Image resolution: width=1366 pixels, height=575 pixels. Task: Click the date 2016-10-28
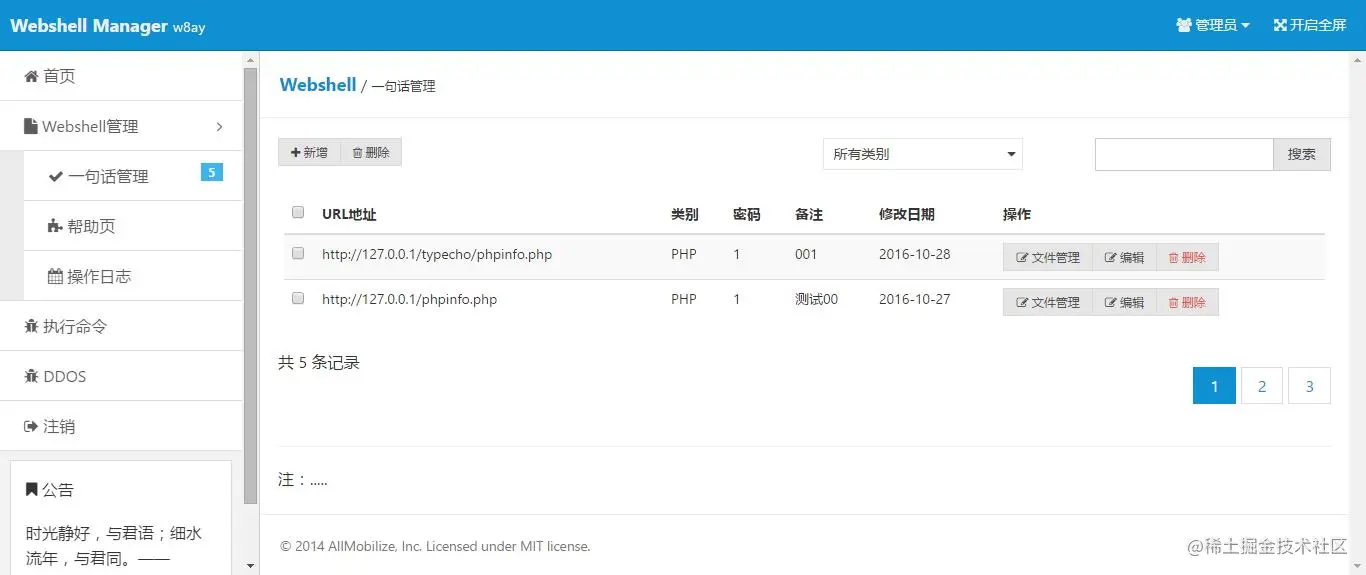[x=915, y=254]
